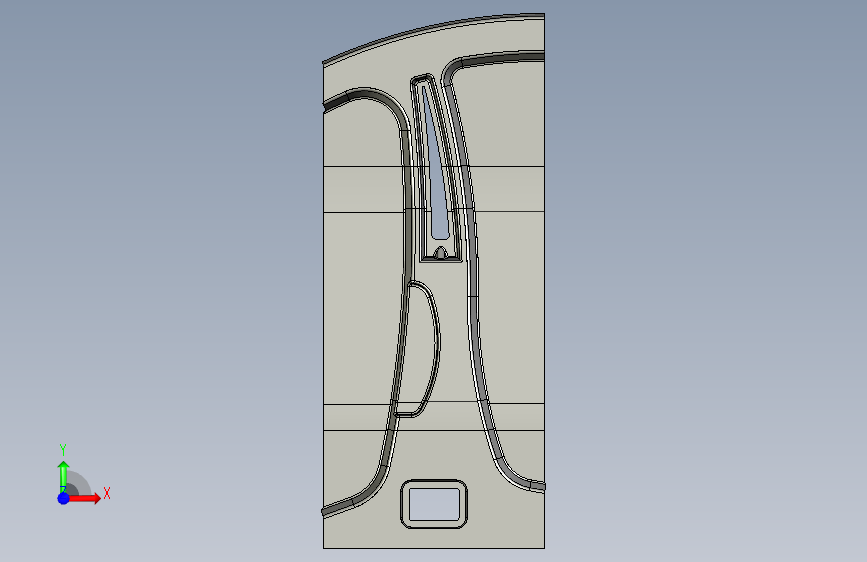
Task: Click the green Y axis arrow of triad
Action: coord(64,476)
